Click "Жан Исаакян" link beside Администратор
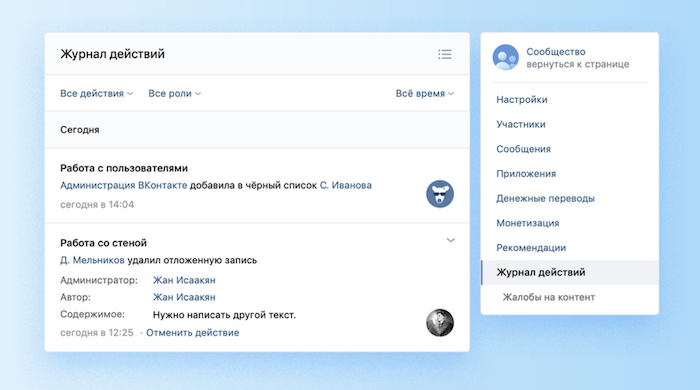This screenshot has height=390, width=700. tap(184, 280)
